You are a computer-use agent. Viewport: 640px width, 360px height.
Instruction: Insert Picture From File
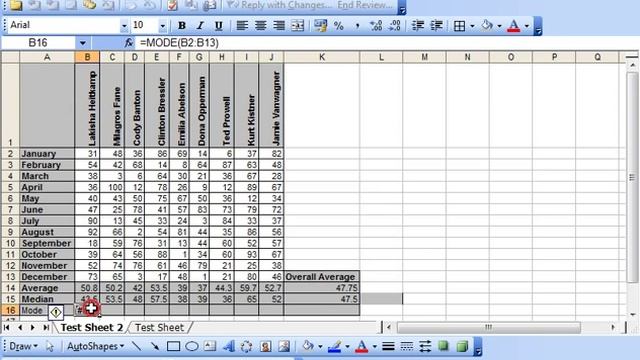284,347
